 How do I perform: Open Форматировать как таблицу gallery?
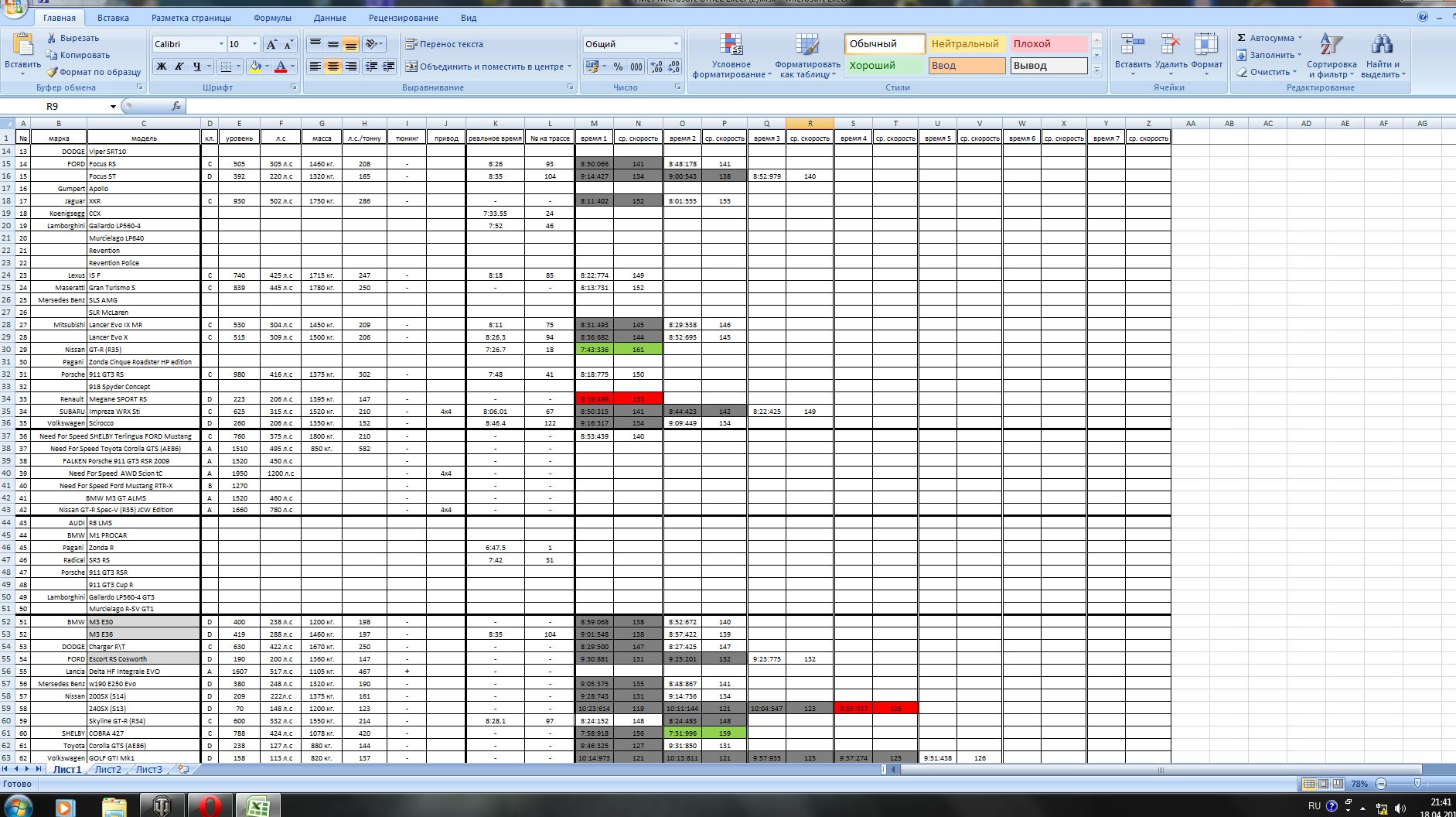click(x=807, y=56)
